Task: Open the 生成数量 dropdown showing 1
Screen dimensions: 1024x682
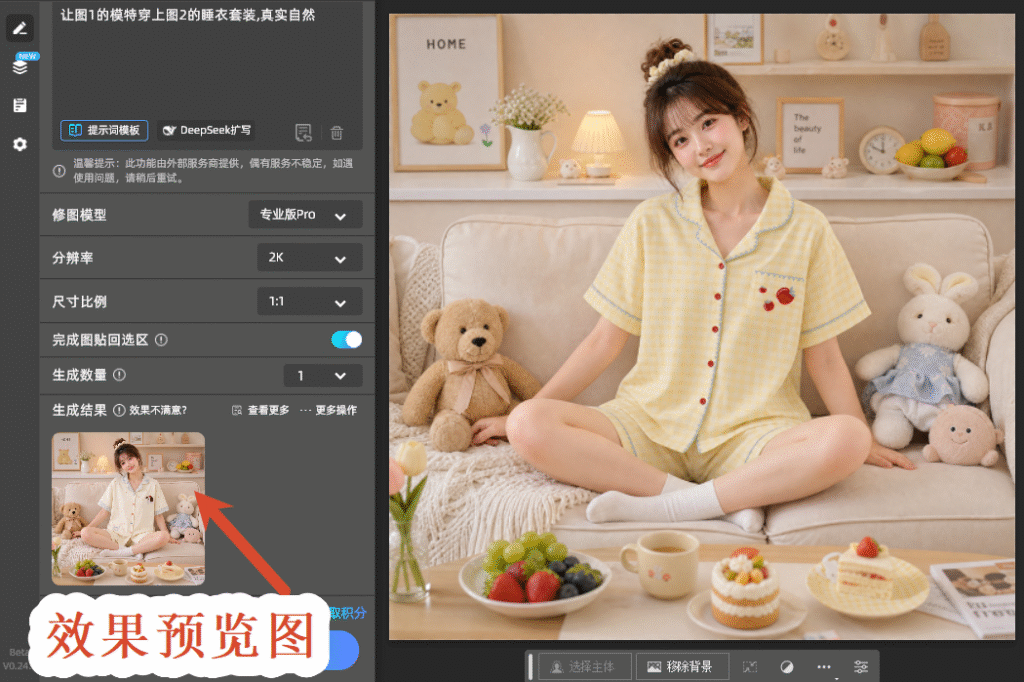Action: tap(323, 376)
